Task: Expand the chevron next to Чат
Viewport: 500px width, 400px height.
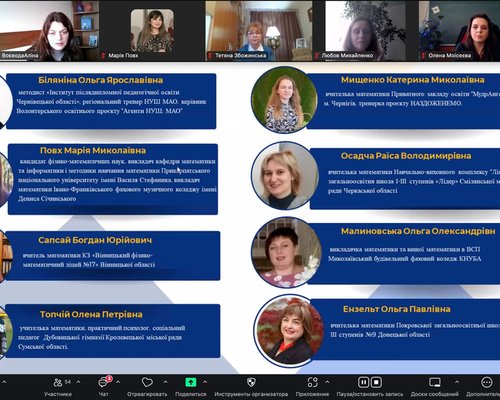Action: (x=118, y=382)
